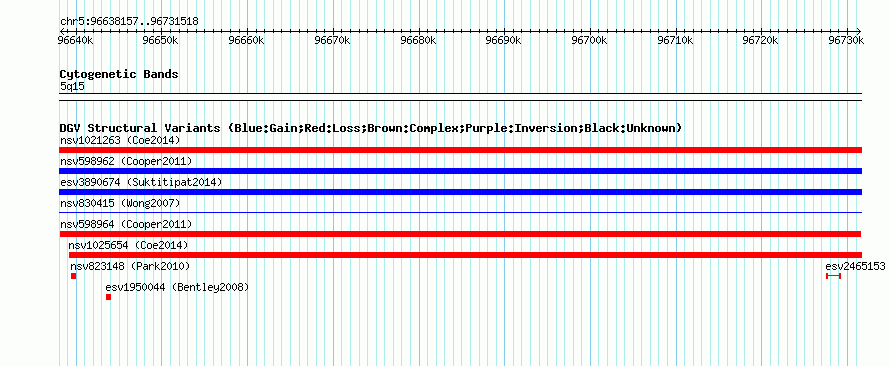Click the DGV Structural Variants track title
This screenshot has width=890, height=366.
371,128
